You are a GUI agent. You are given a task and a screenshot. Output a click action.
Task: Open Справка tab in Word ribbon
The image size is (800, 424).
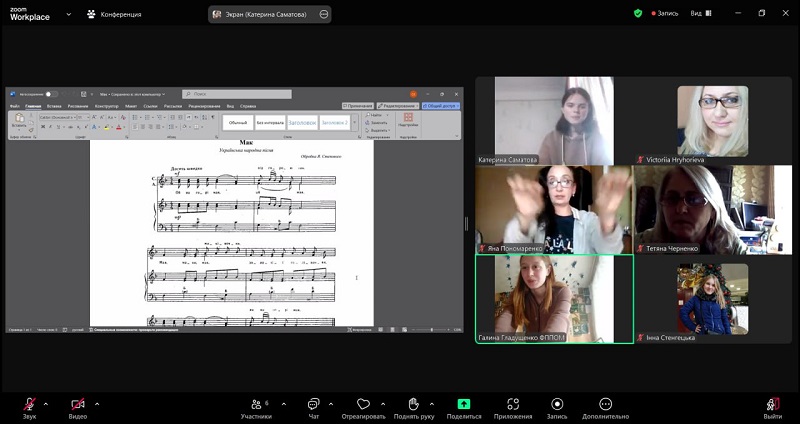click(248, 106)
